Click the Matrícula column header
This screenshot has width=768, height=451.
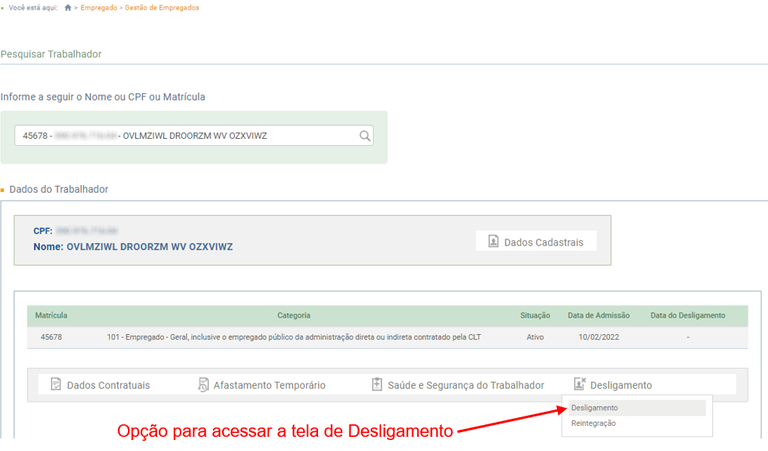pyautogui.click(x=51, y=315)
